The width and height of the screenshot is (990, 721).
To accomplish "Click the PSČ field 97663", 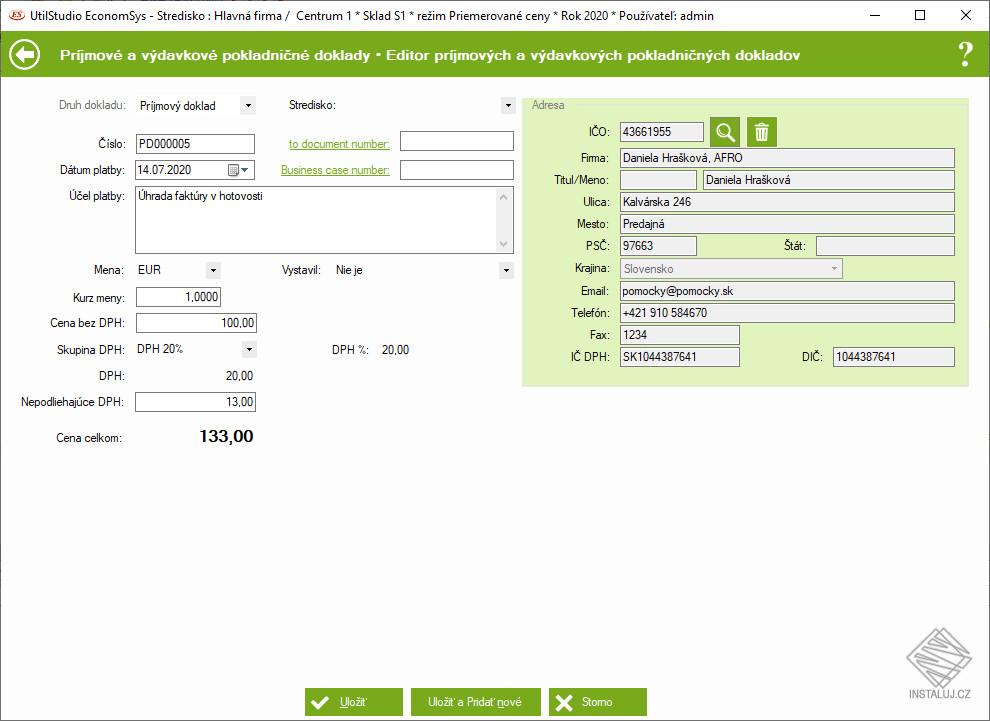I will click(659, 246).
